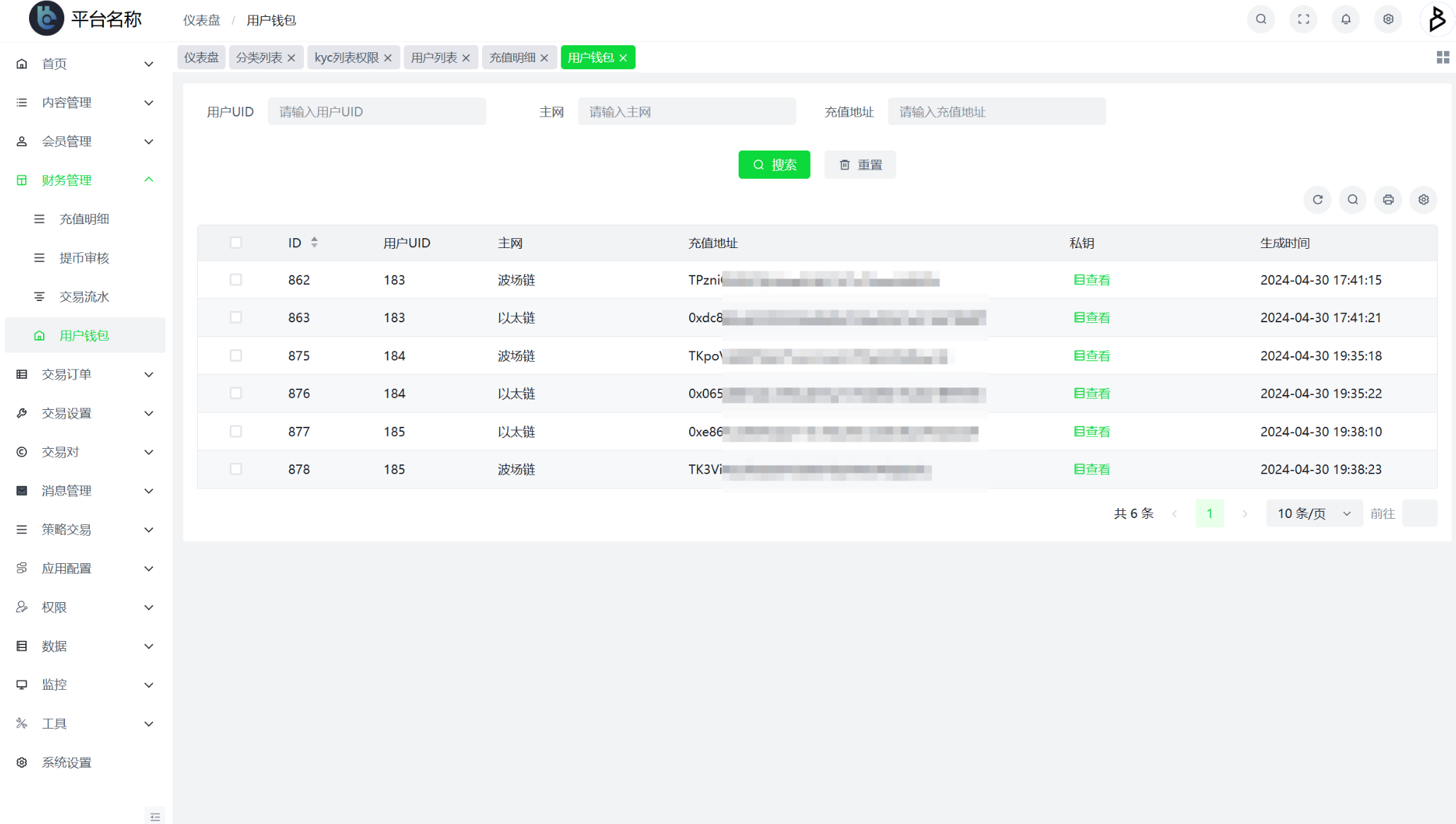Select 用户钱包 in sidebar
Viewport: 1456px width, 824px height.
(85, 336)
